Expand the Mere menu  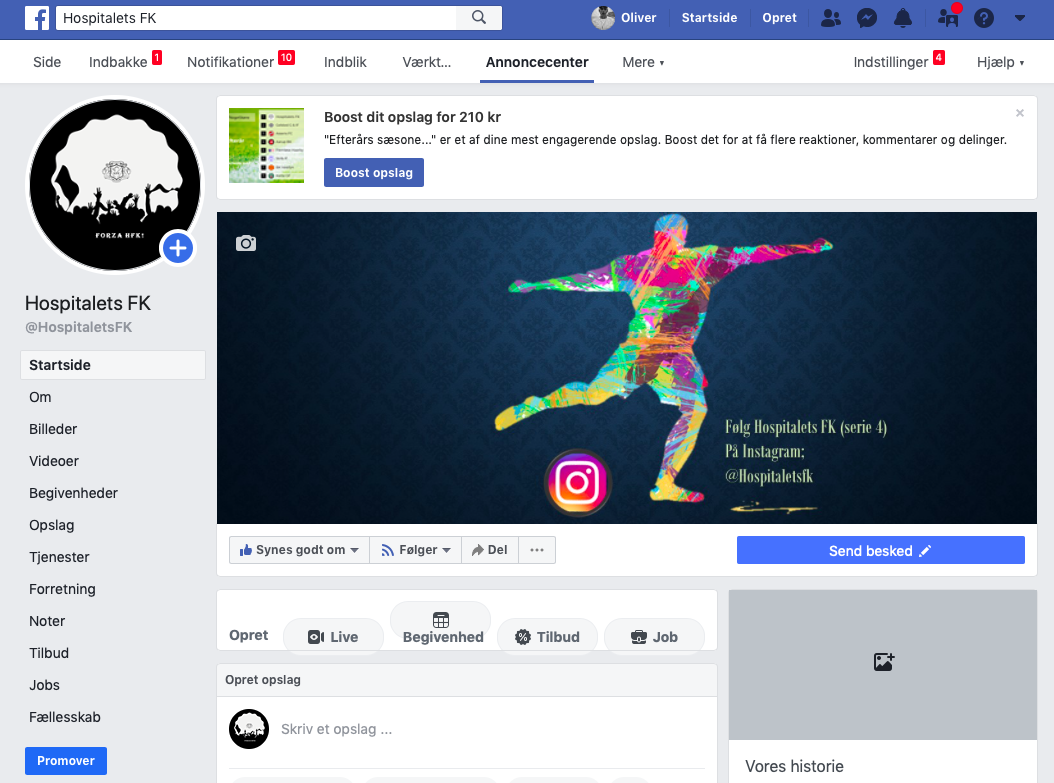[x=643, y=63]
